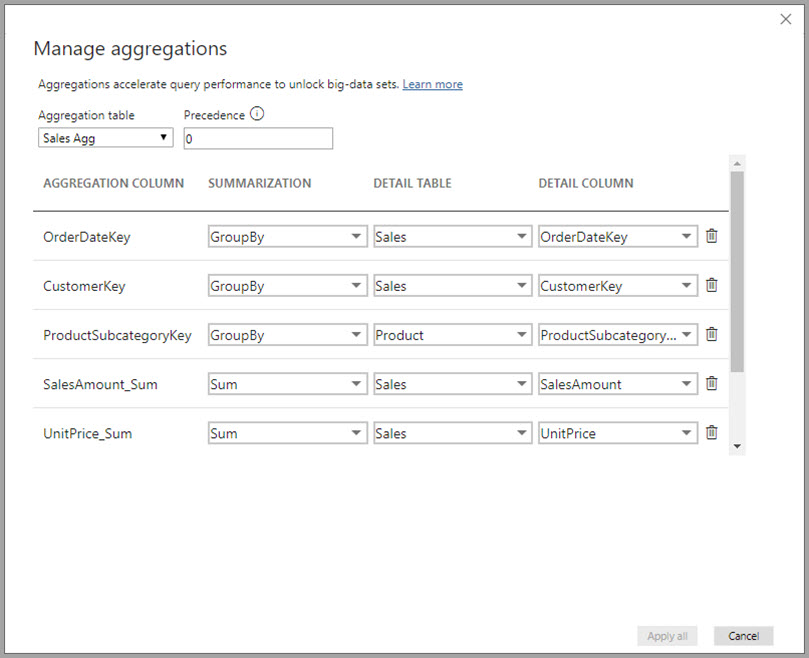Delete the OrderDateKey aggregation row
This screenshot has height=658, width=809.
pyautogui.click(x=711, y=236)
